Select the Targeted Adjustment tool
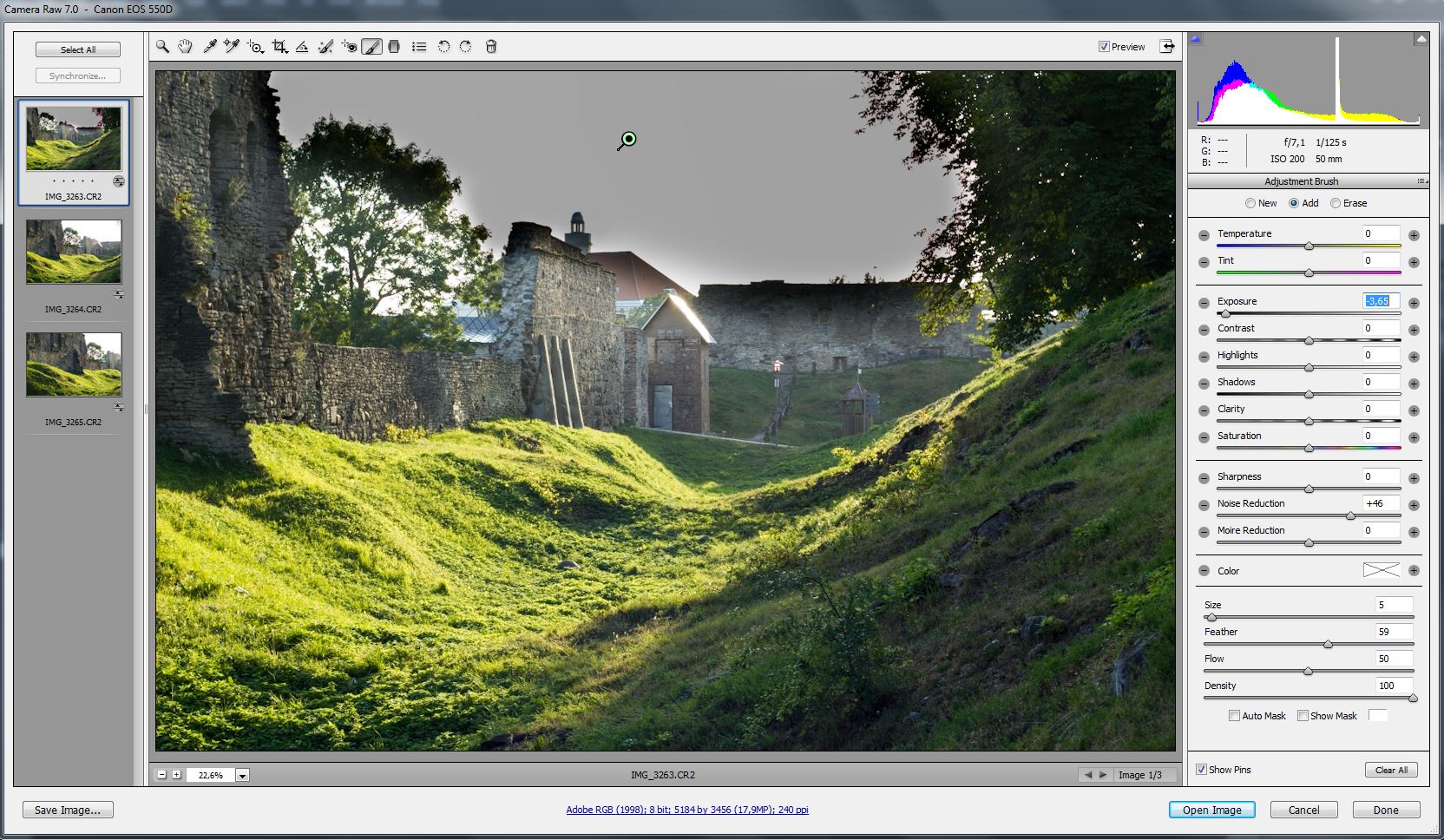1444x840 pixels. pos(255,47)
